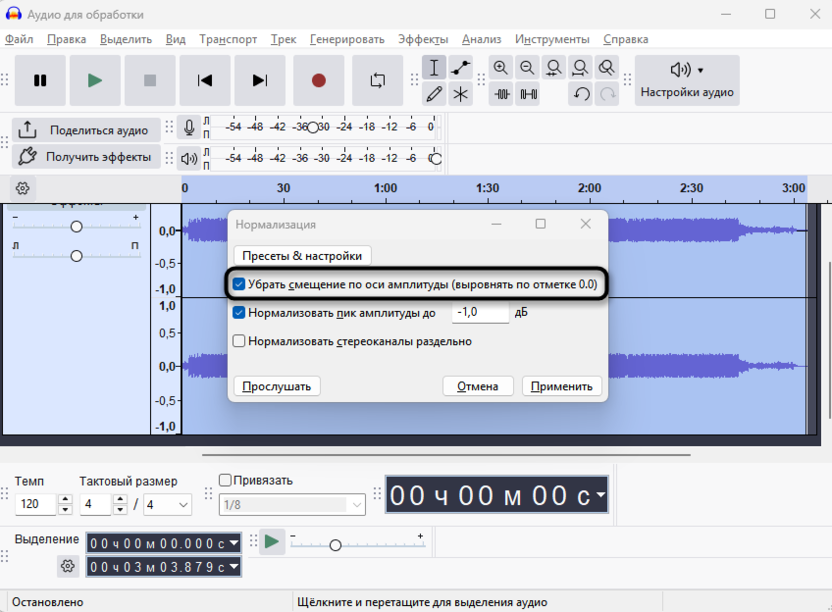The width and height of the screenshot is (832, 612).
Task: Select the Envelope tool
Action: pos(461,68)
